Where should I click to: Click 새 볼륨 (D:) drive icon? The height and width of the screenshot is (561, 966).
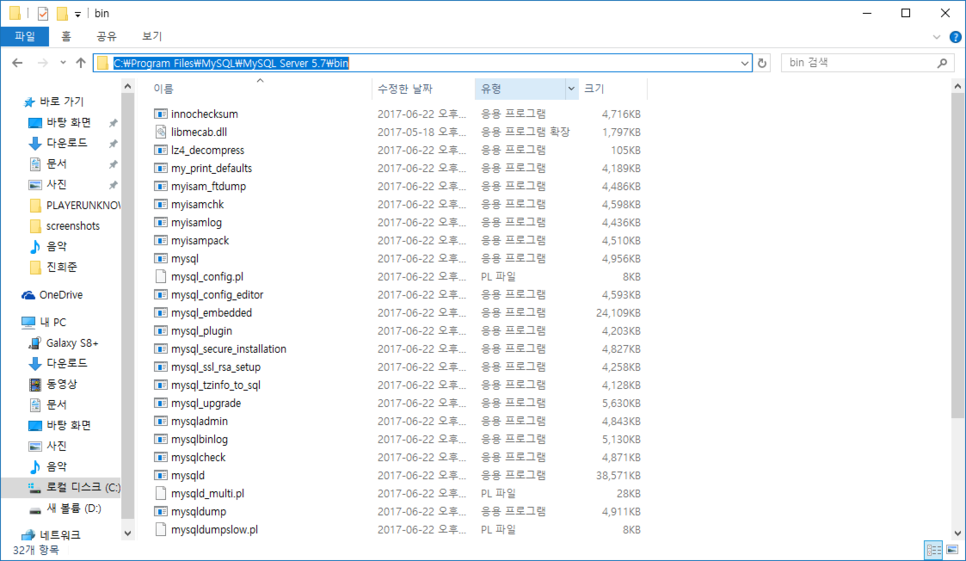[35, 509]
